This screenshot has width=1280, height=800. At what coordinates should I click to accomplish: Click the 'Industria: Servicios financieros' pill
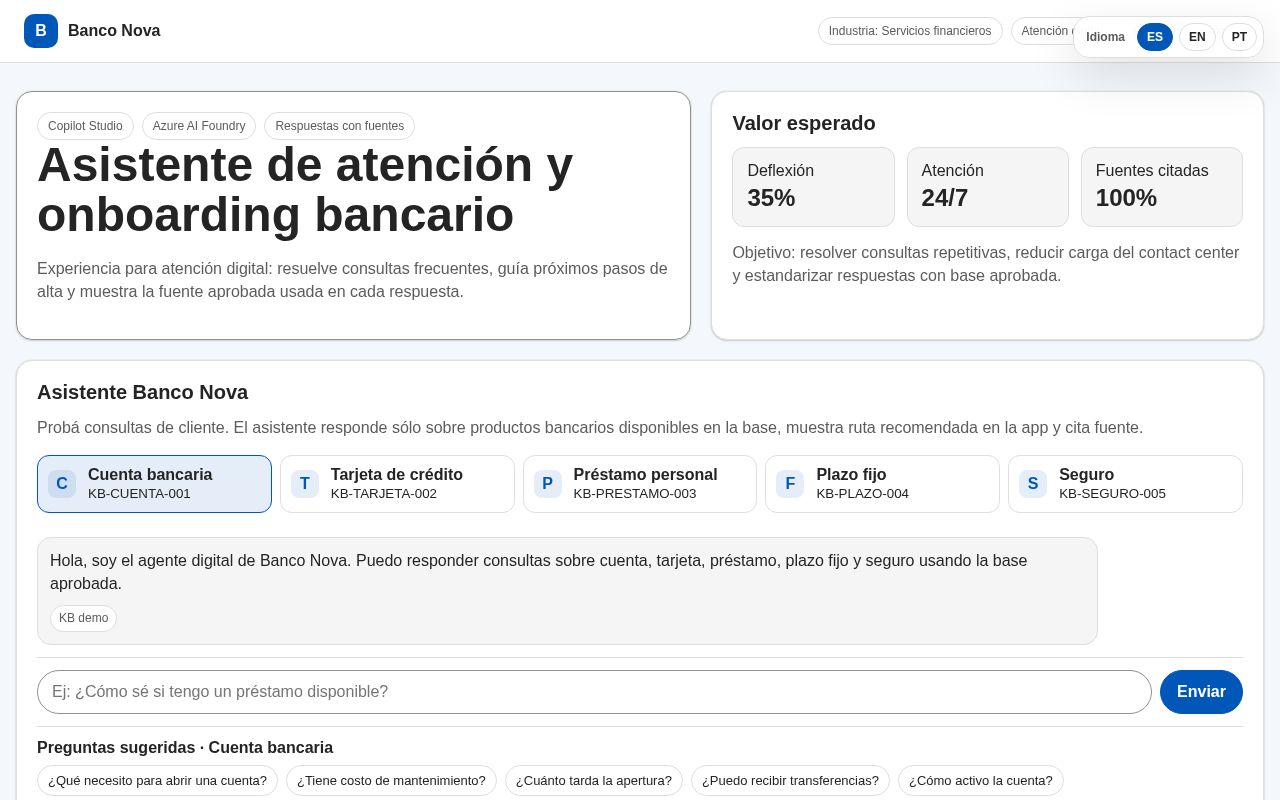(x=910, y=31)
